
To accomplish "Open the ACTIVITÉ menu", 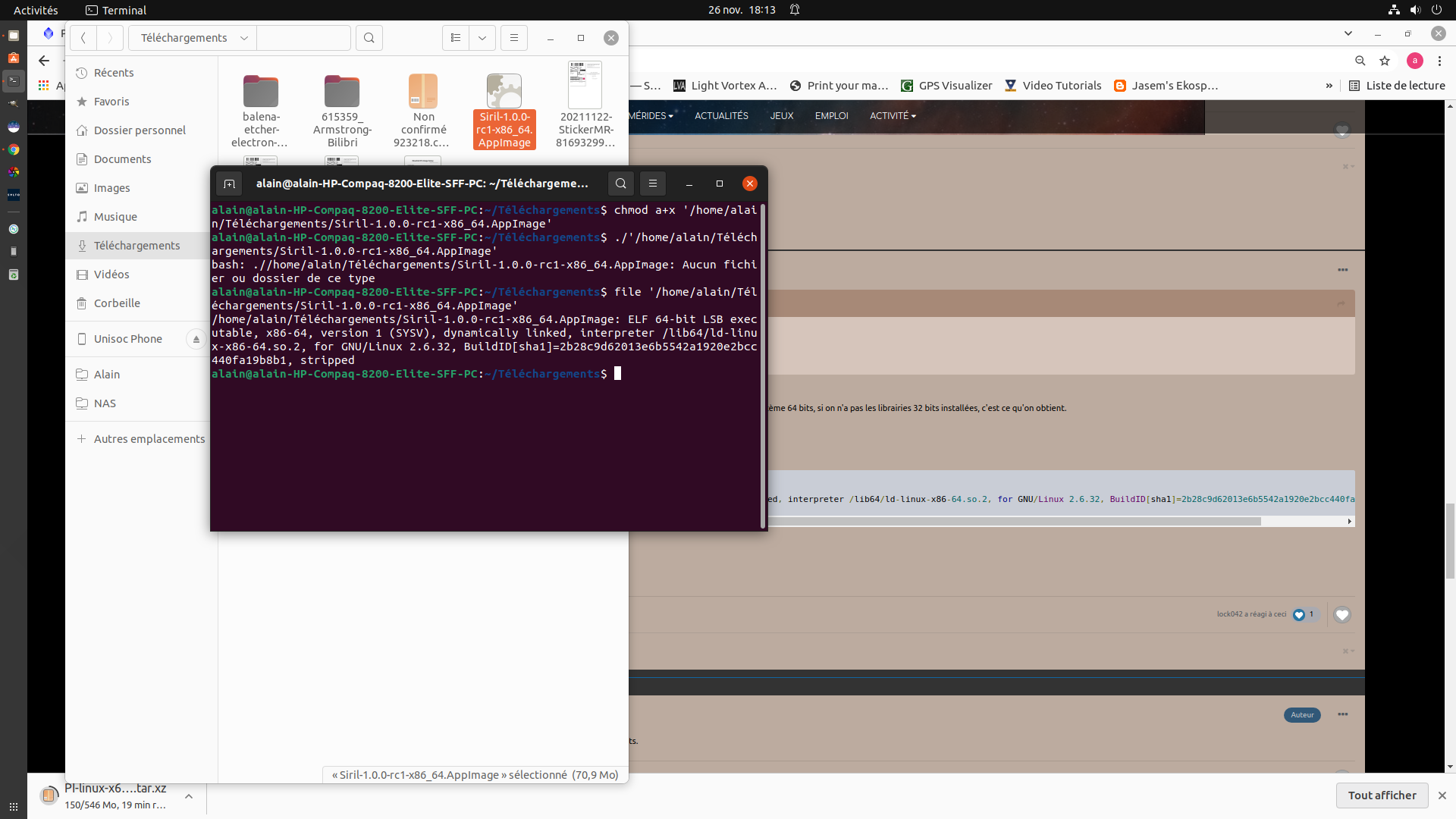I will coord(892,116).
